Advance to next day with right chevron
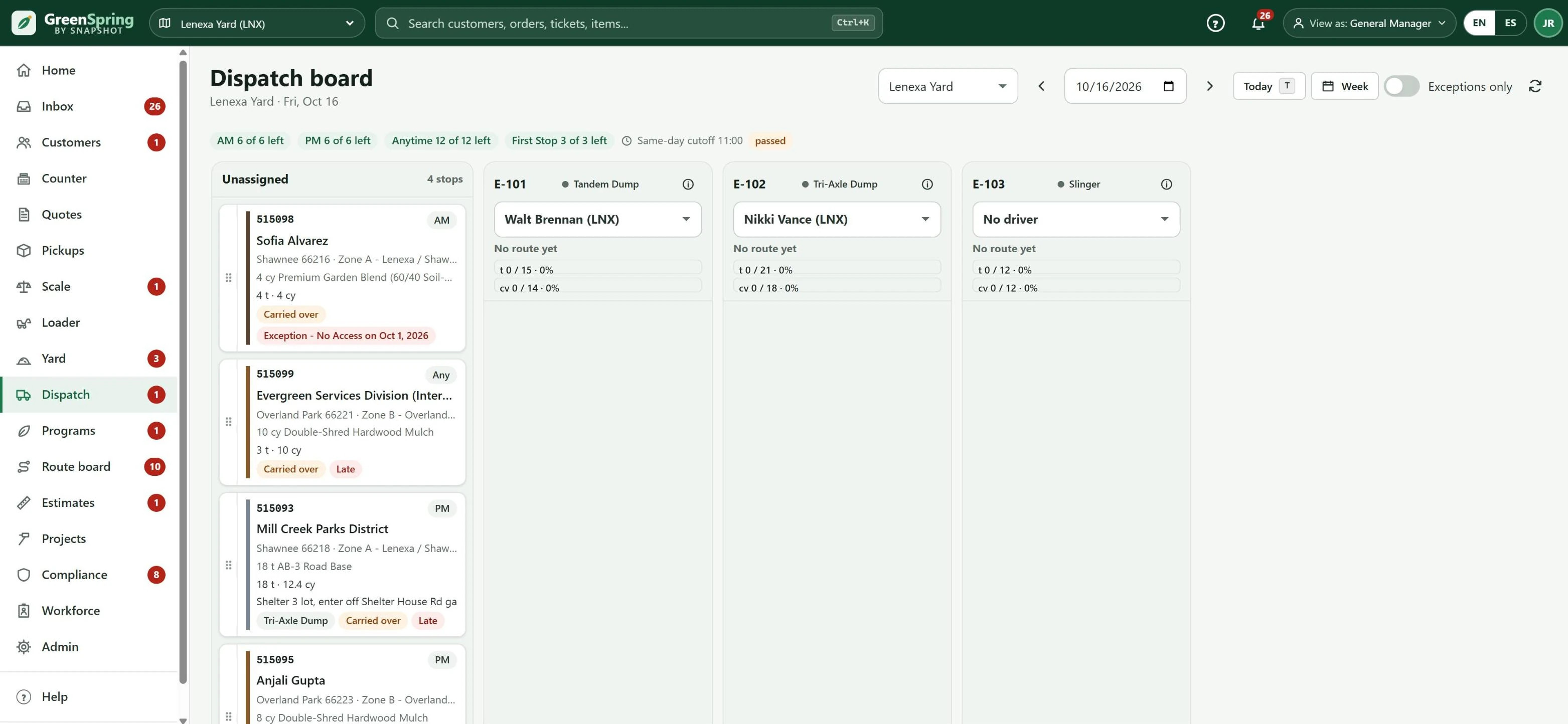The width and height of the screenshot is (1568, 724). point(1209,86)
